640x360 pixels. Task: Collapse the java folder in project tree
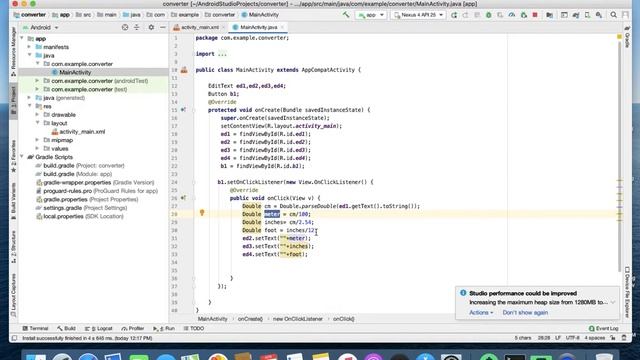tap(29, 55)
